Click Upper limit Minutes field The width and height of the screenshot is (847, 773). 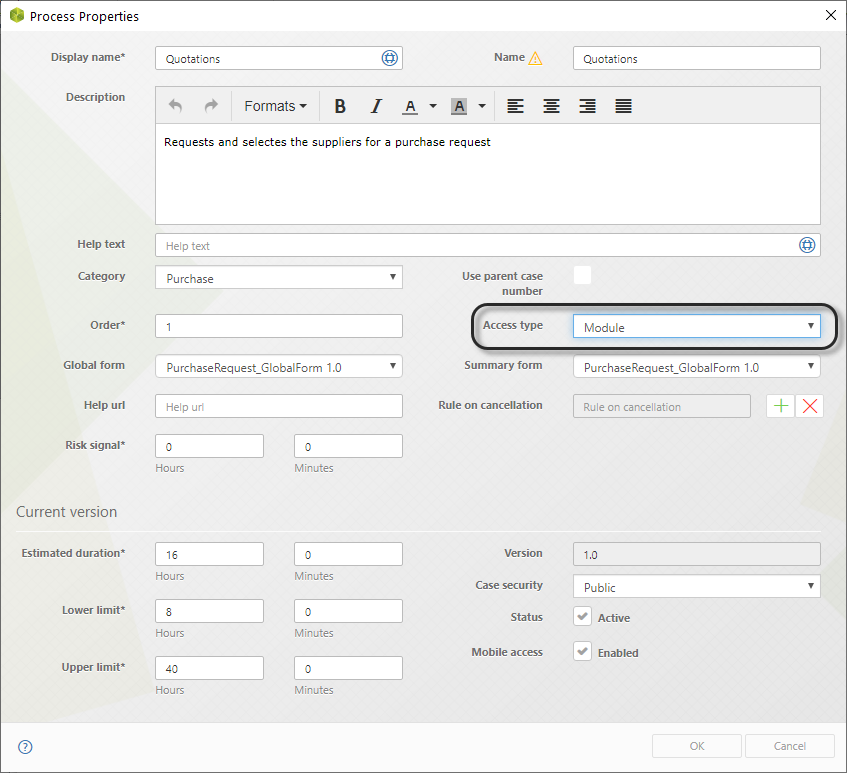348,668
